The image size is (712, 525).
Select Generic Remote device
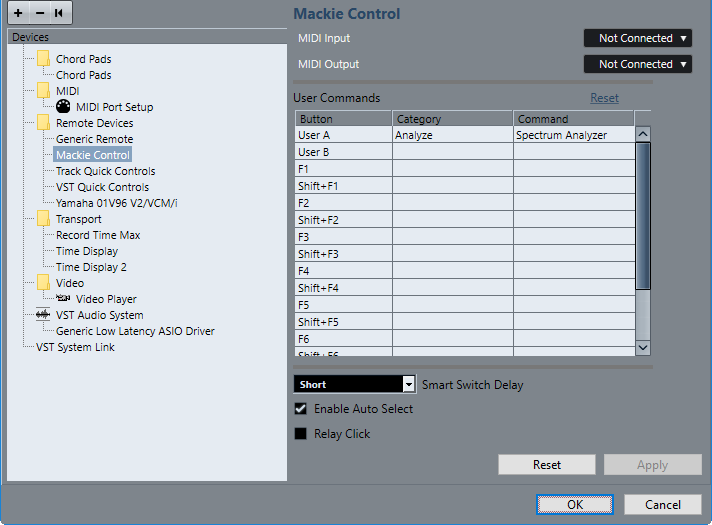94,139
